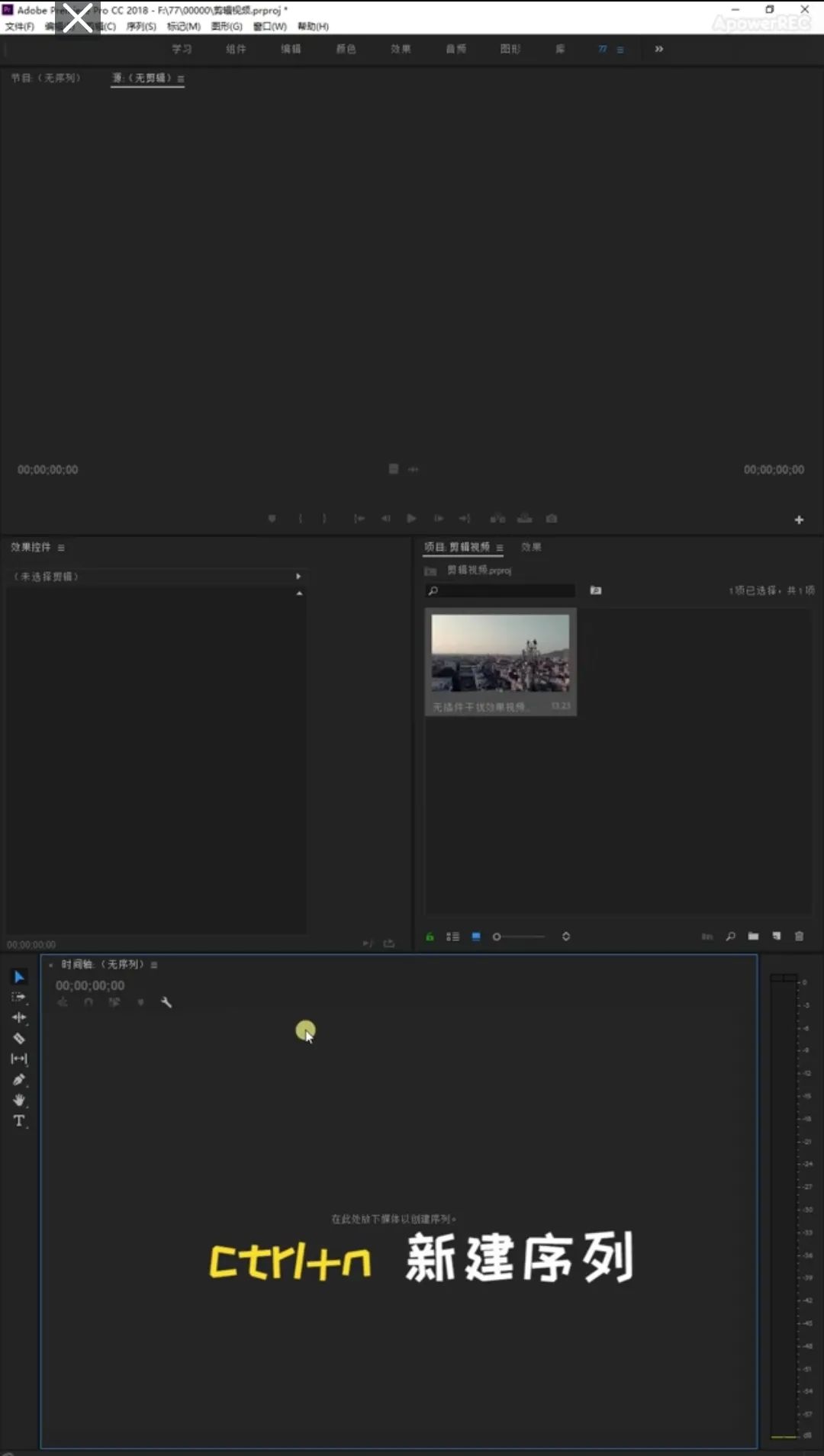The image size is (824, 1456).
Task: Click drag audio only icon in source monitor
Action: [x=414, y=469]
